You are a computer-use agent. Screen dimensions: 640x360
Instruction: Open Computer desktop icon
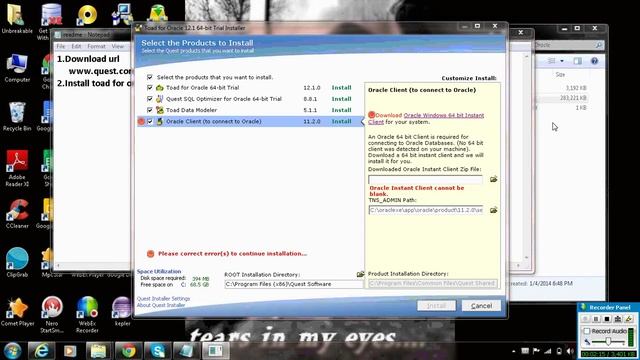pos(17,67)
